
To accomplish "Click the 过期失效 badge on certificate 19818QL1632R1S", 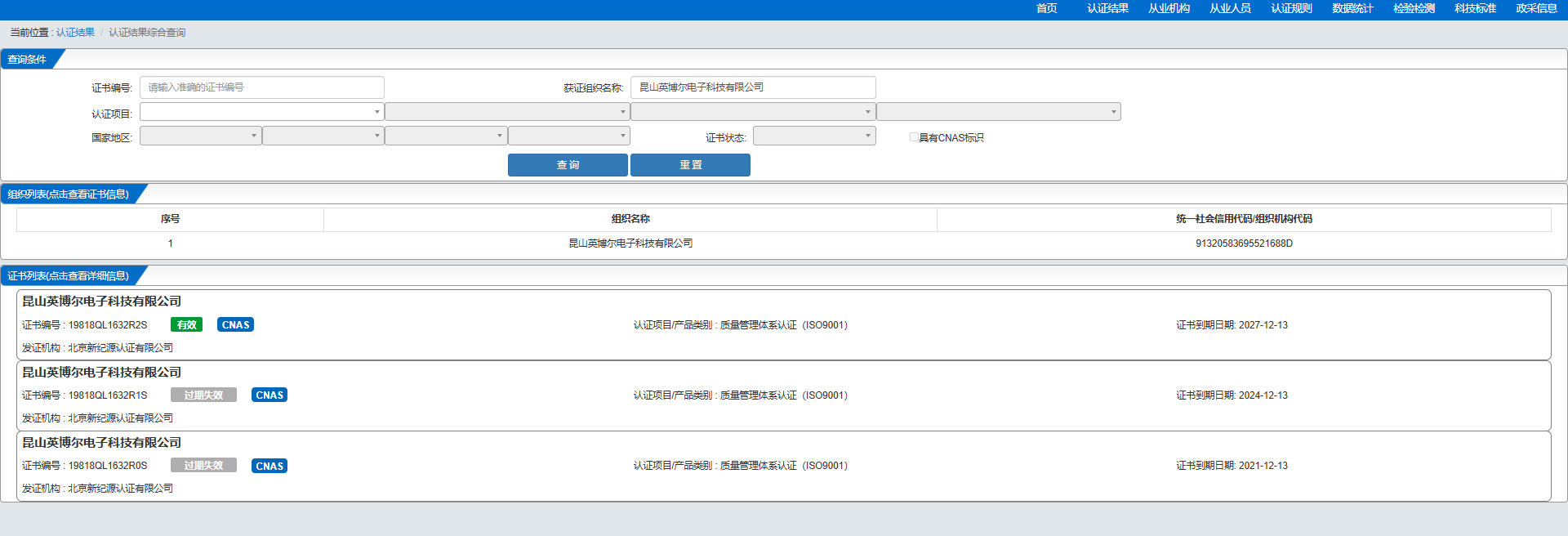I will pos(203,395).
